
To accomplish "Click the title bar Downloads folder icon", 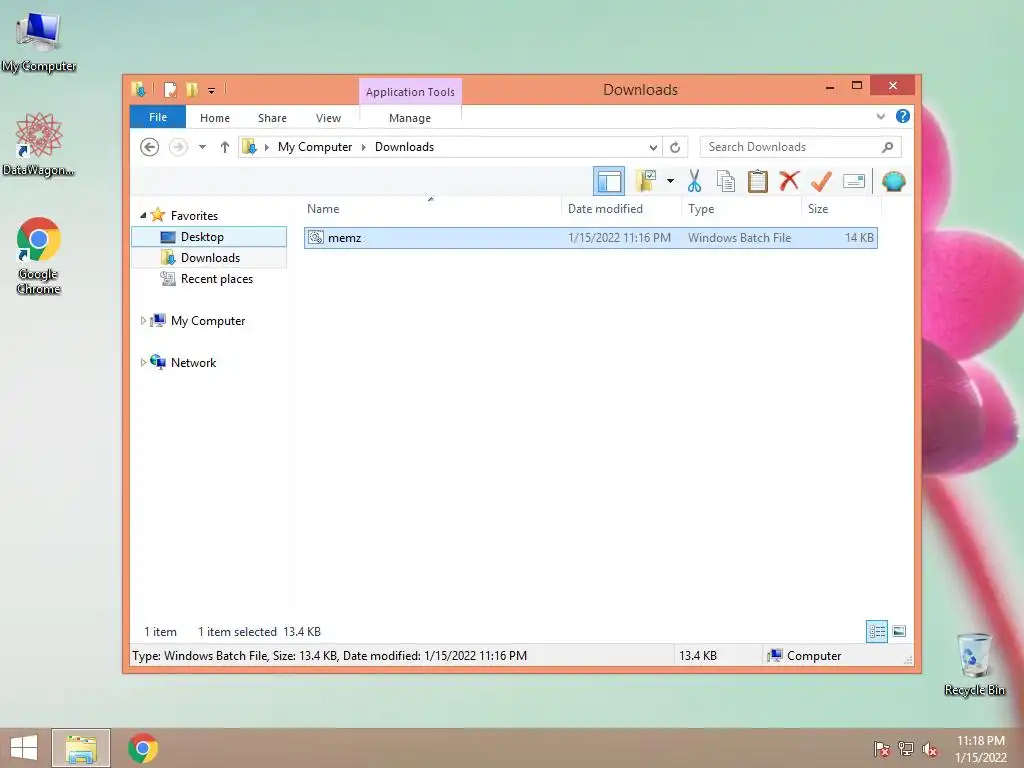I will (138, 89).
